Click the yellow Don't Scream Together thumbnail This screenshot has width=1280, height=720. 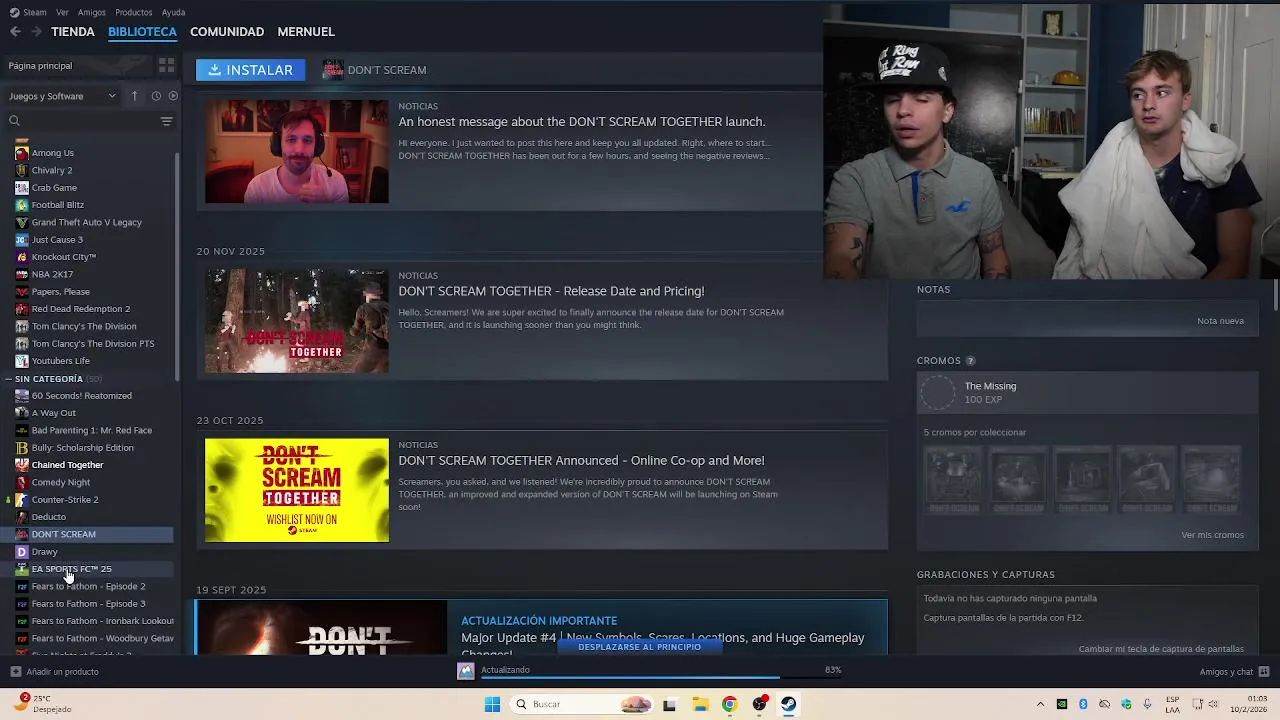[x=297, y=490]
